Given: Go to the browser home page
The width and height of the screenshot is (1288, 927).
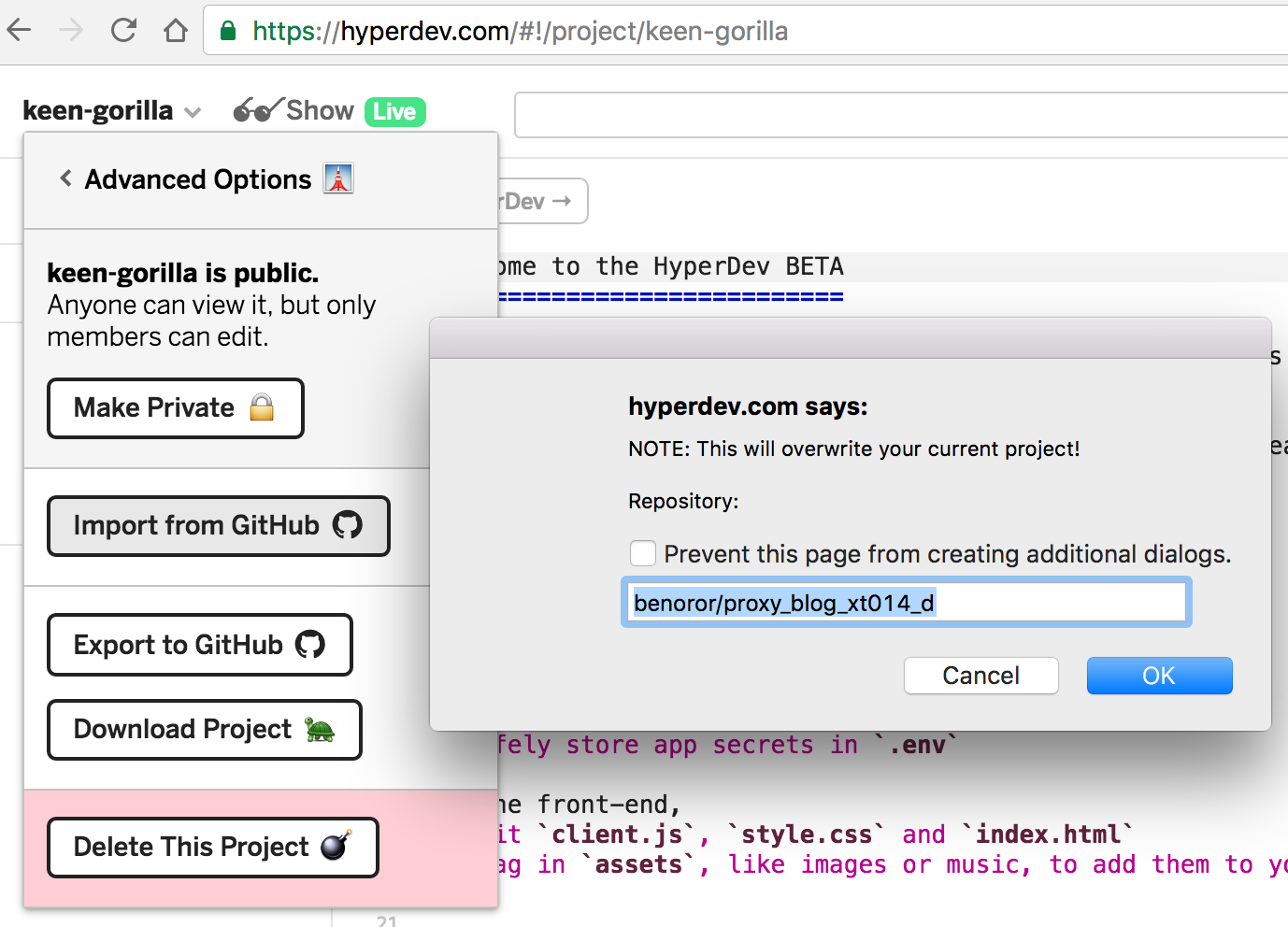Looking at the screenshot, I should pos(175,31).
